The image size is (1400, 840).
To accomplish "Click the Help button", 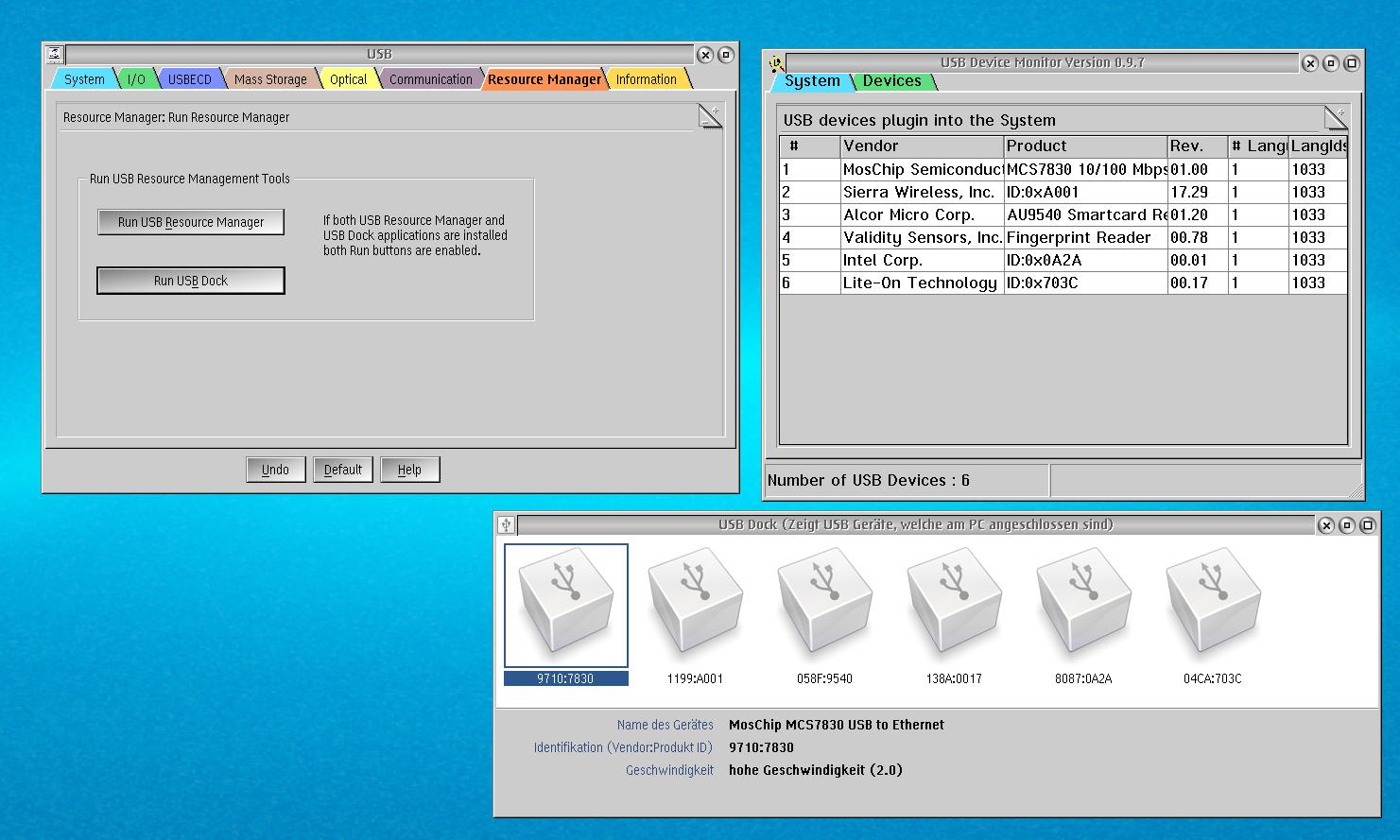I will tap(409, 470).
